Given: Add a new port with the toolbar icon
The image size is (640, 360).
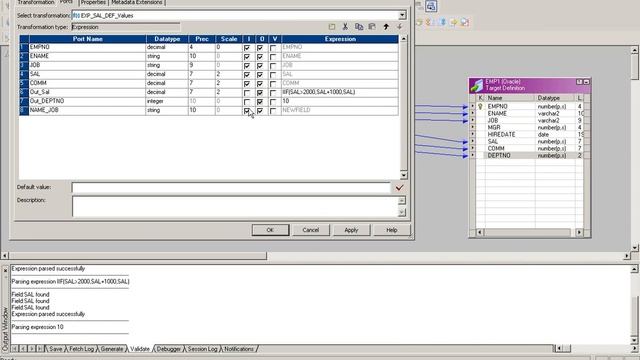Looking at the screenshot, I should 332,27.
